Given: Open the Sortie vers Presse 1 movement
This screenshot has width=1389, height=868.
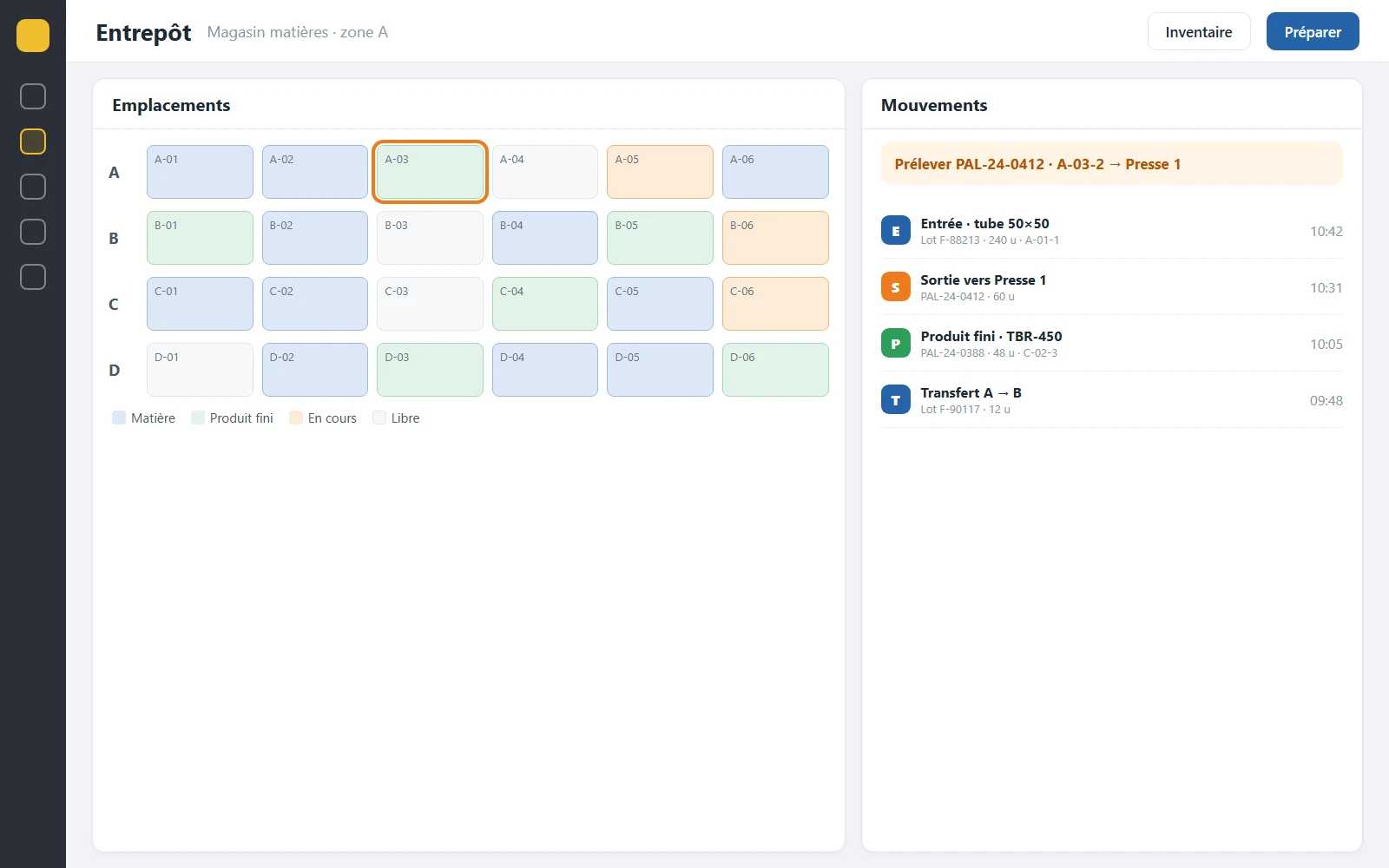Looking at the screenshot, I should coord(1112,287).
